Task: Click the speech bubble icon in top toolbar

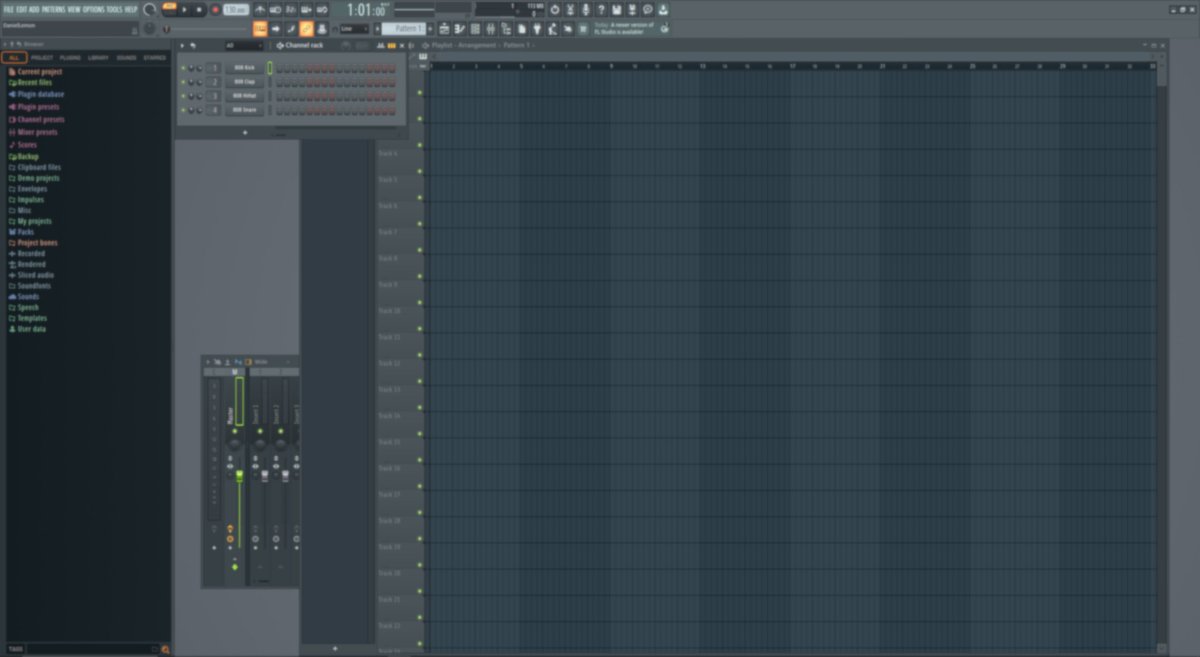Action: [x=647, y=9]
